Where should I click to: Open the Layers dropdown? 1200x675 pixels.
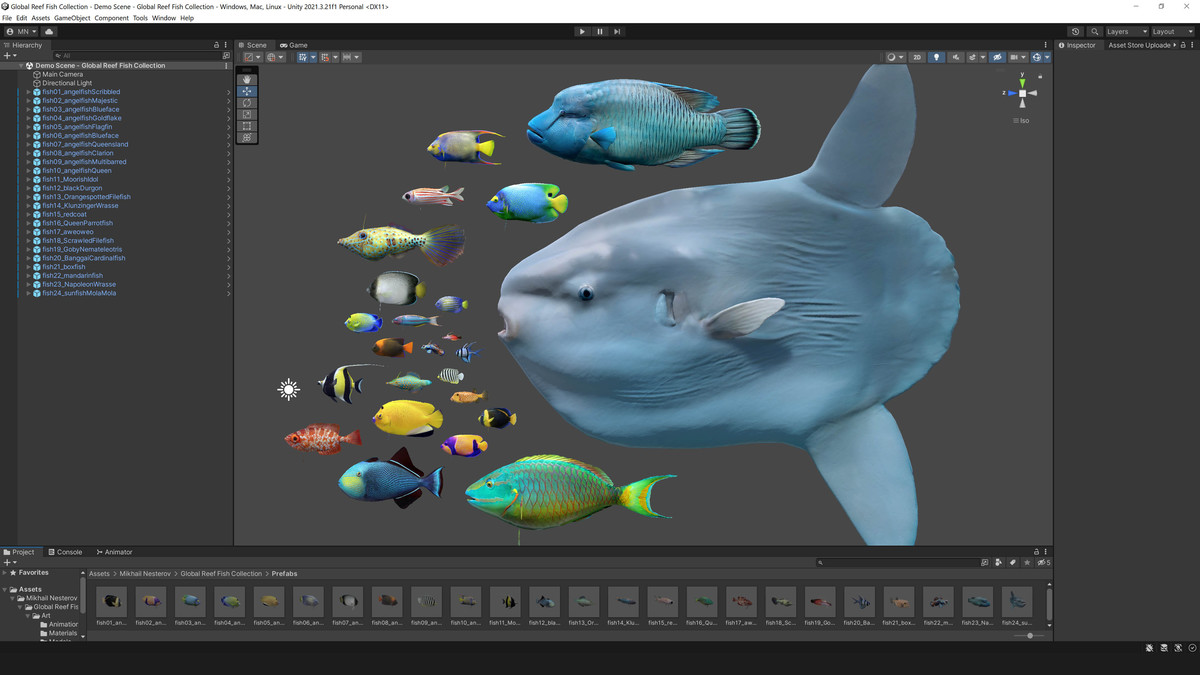(x=1124, y=31)
